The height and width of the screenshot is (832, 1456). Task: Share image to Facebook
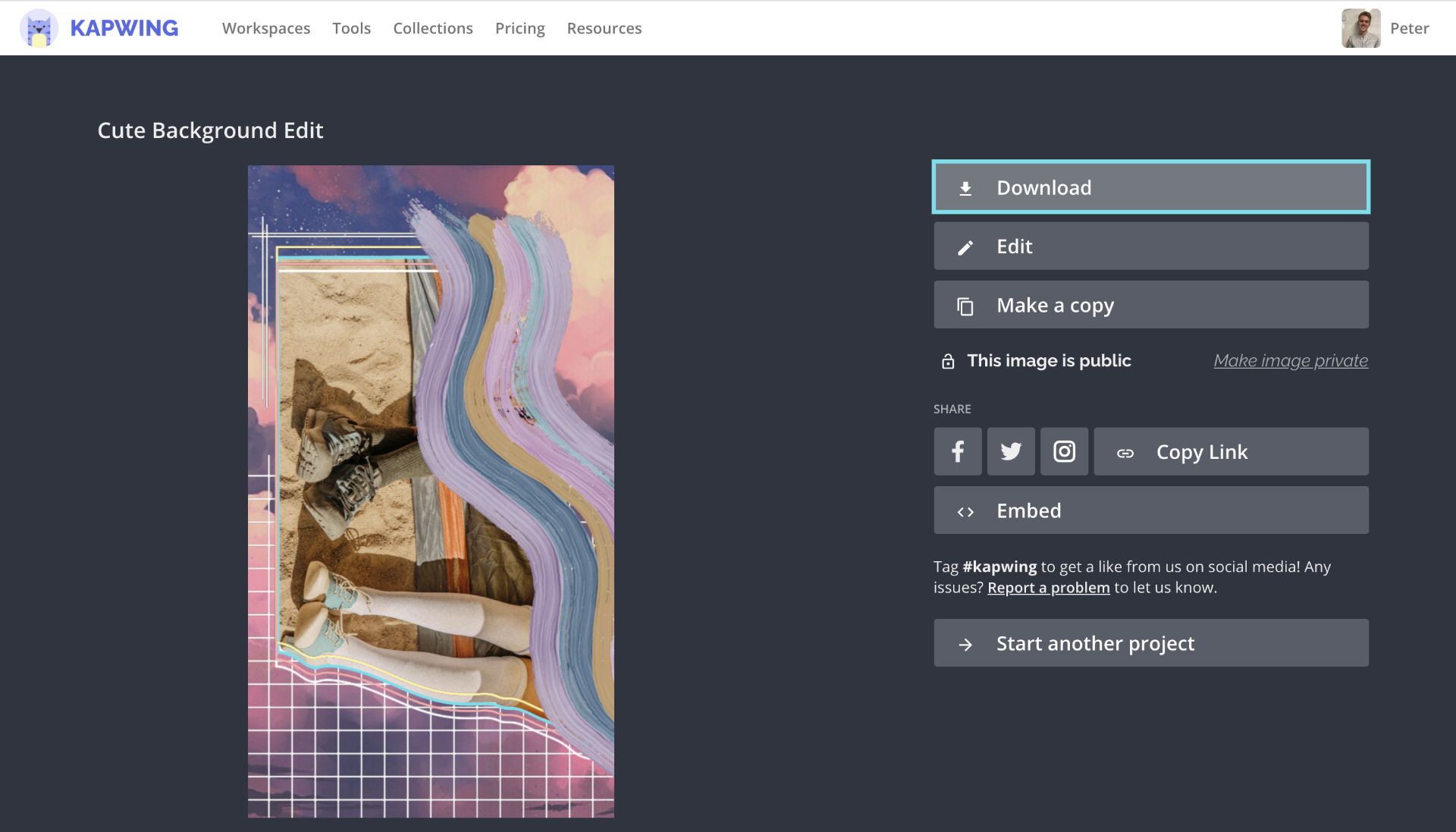point(958,452)
